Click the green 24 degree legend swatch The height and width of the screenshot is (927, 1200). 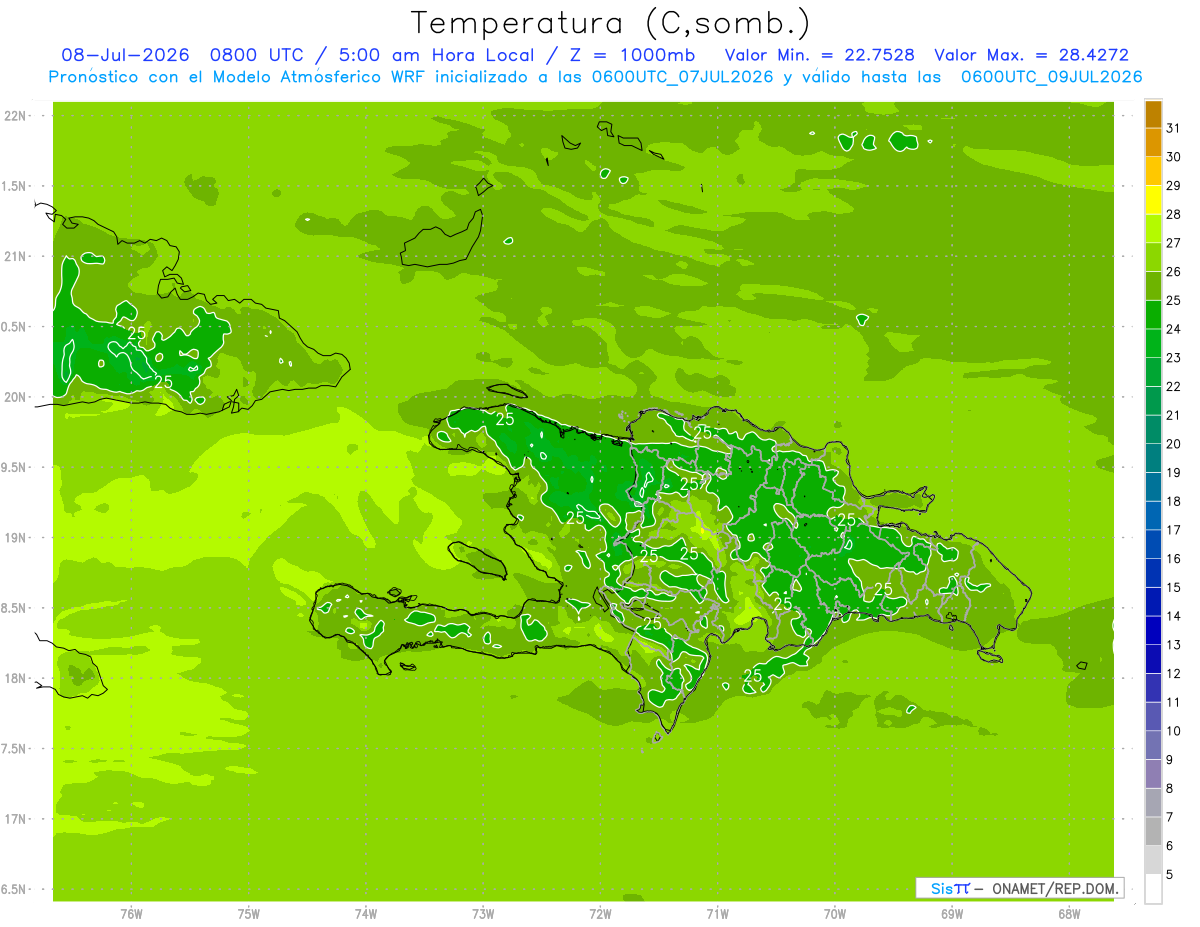point(1153,316)
